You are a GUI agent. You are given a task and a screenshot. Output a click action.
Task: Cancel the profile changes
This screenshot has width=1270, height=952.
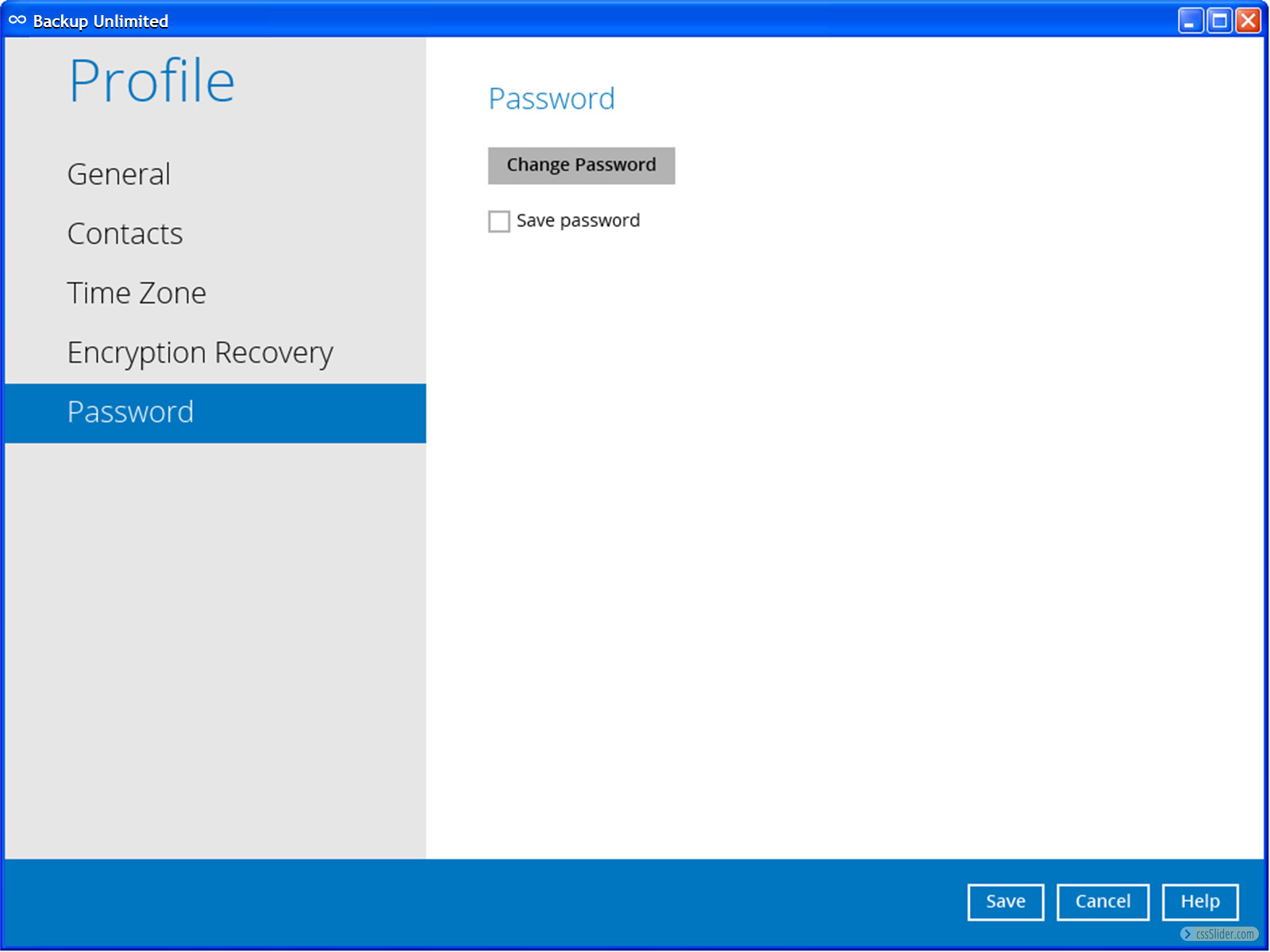pos(1103,902)
